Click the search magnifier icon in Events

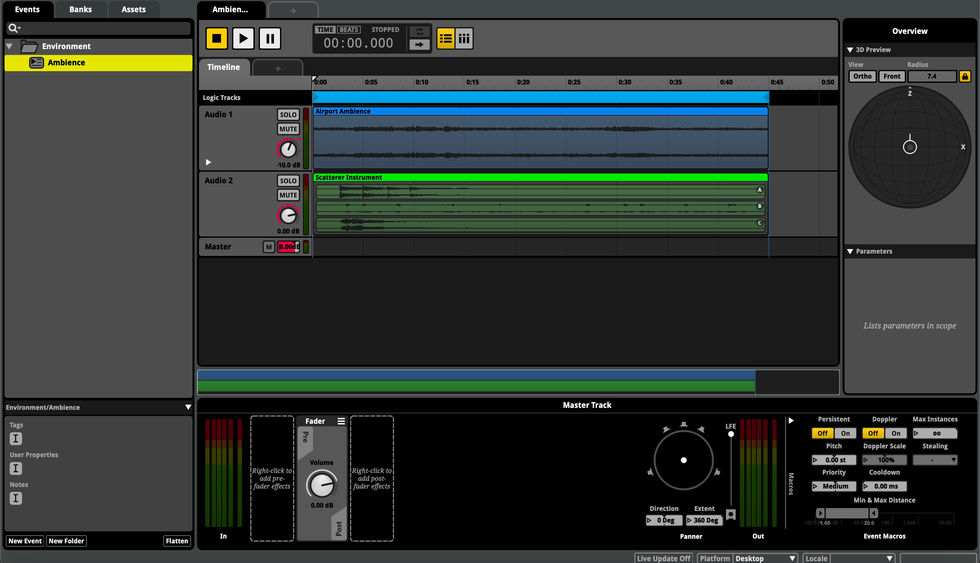(x=13, y=28)
